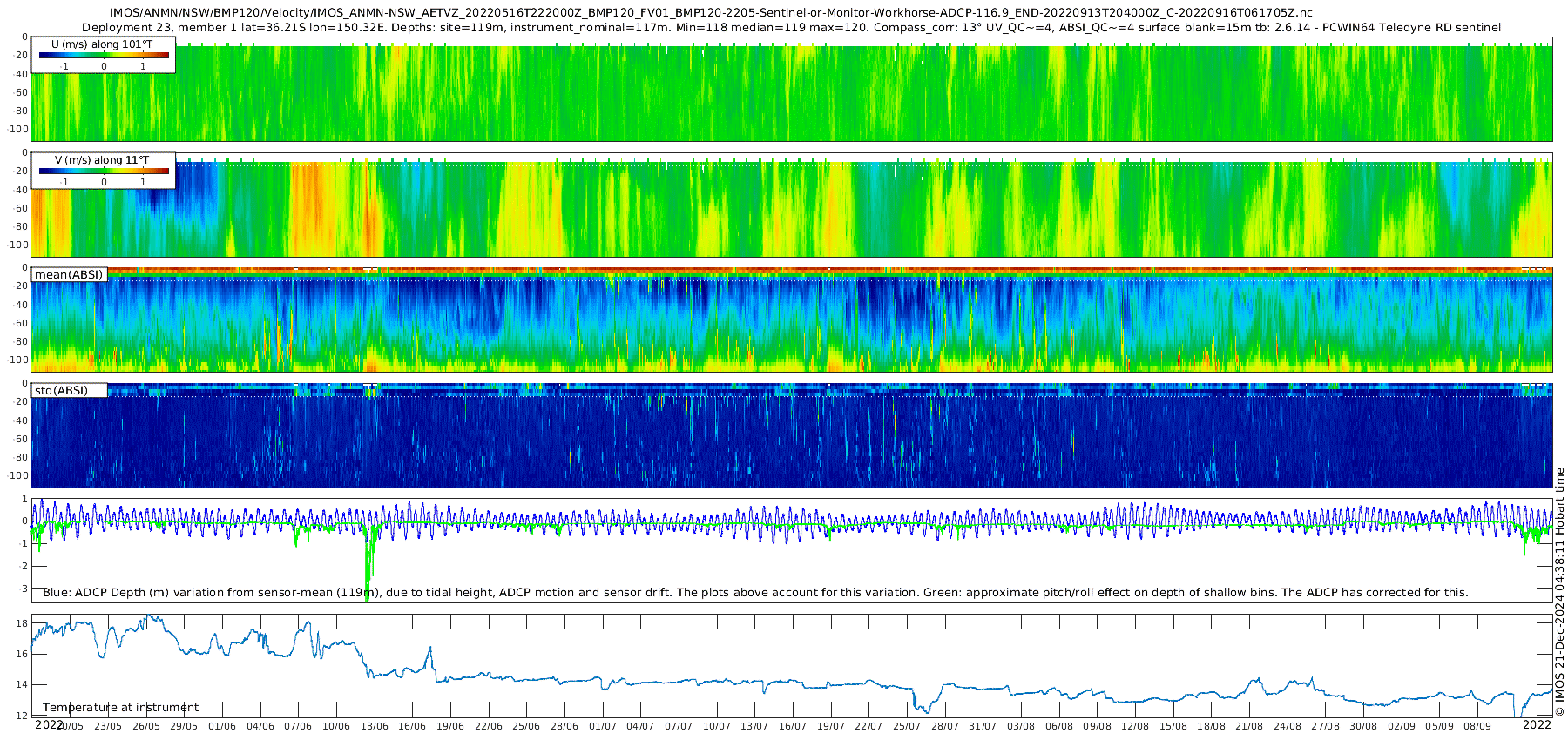
Task: Click the '28/06' date tick label
Action: click(564, 726)
